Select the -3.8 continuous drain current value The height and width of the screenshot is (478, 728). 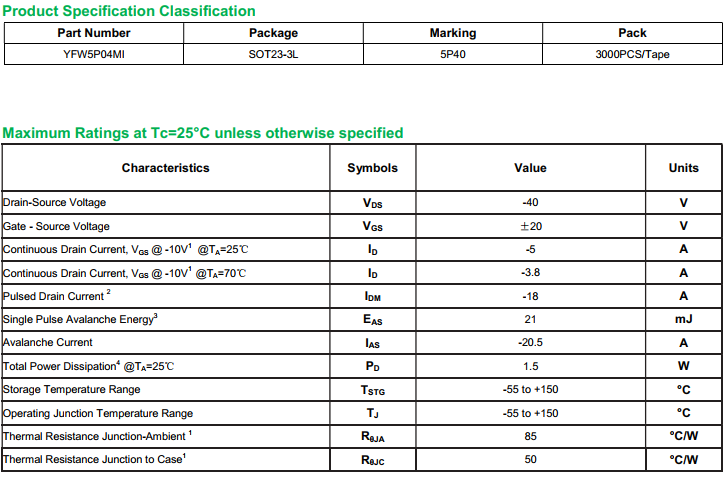tap(530, 272)
